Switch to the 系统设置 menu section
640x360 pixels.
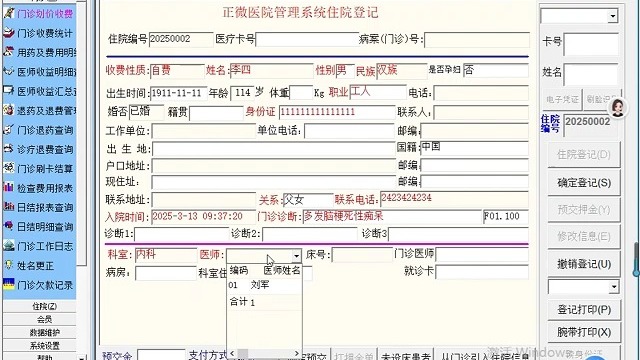pyautogui.click(x=40, y=346)
